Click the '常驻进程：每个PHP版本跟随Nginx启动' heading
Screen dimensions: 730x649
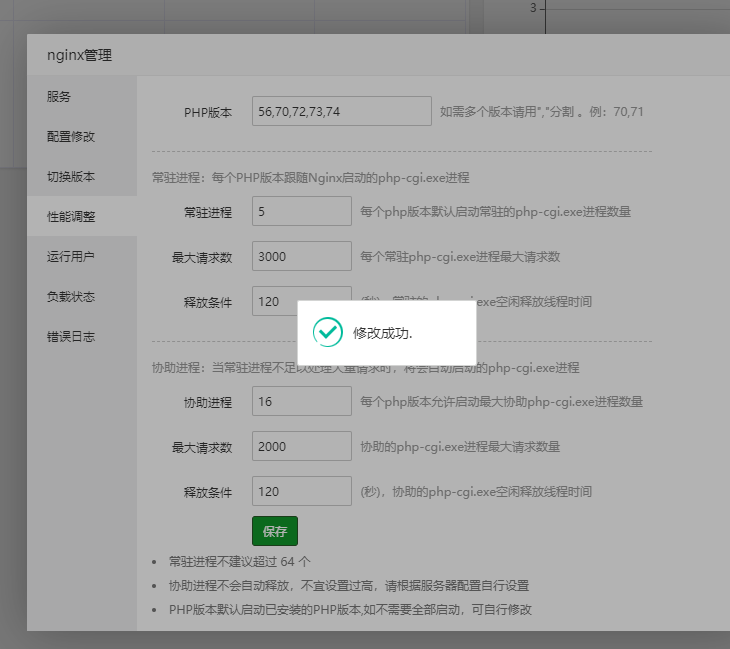[x=311, y=178]
